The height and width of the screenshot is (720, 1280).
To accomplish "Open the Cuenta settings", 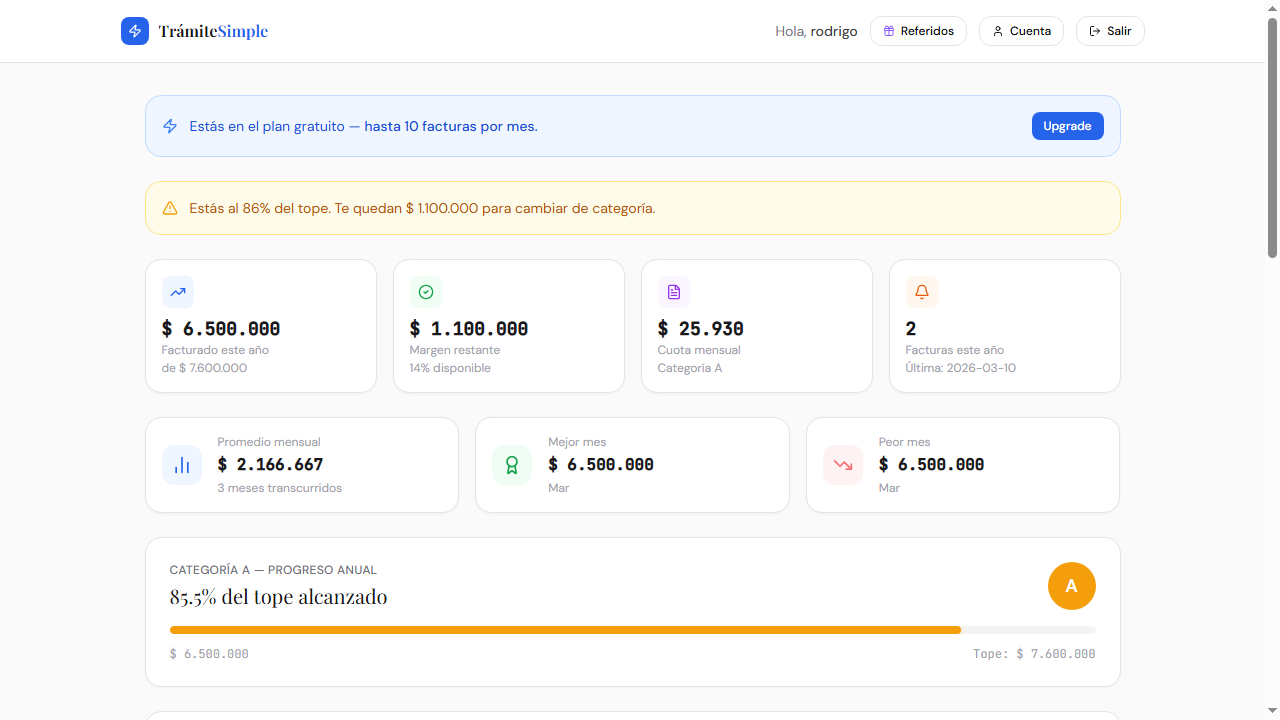I will click(1021, 31).
